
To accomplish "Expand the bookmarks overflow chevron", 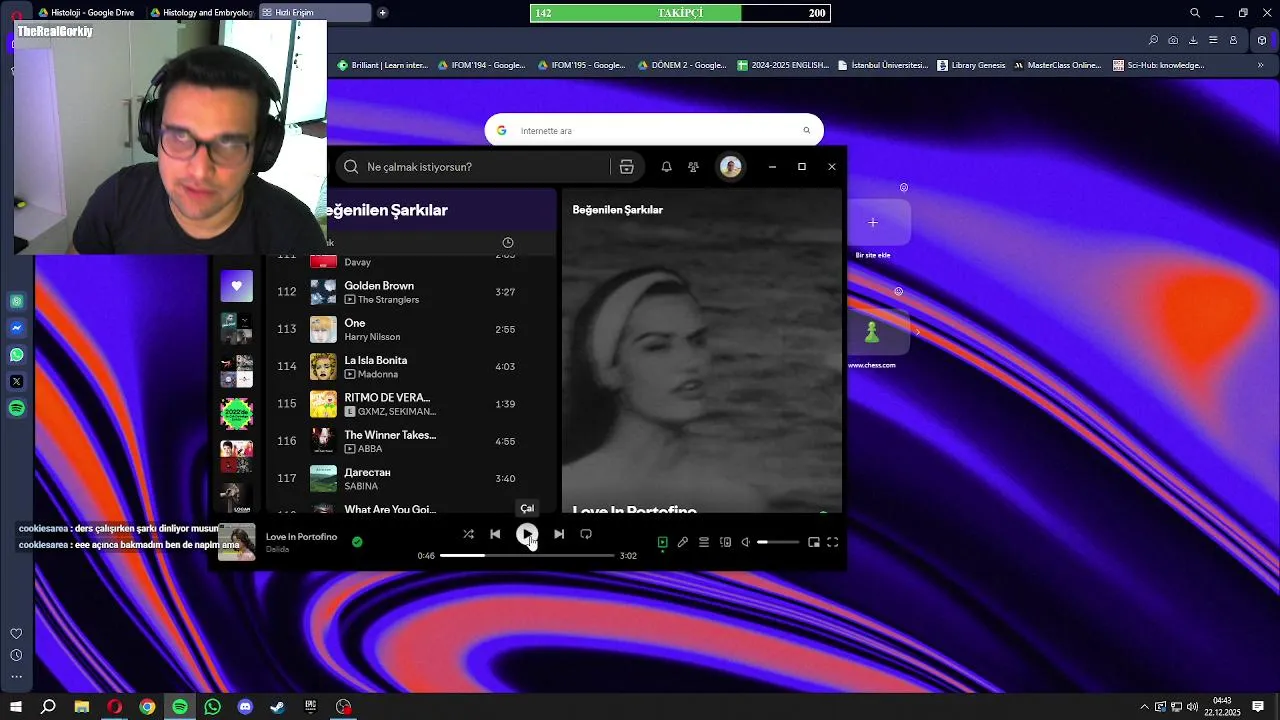I will (x=1260, y=65).
